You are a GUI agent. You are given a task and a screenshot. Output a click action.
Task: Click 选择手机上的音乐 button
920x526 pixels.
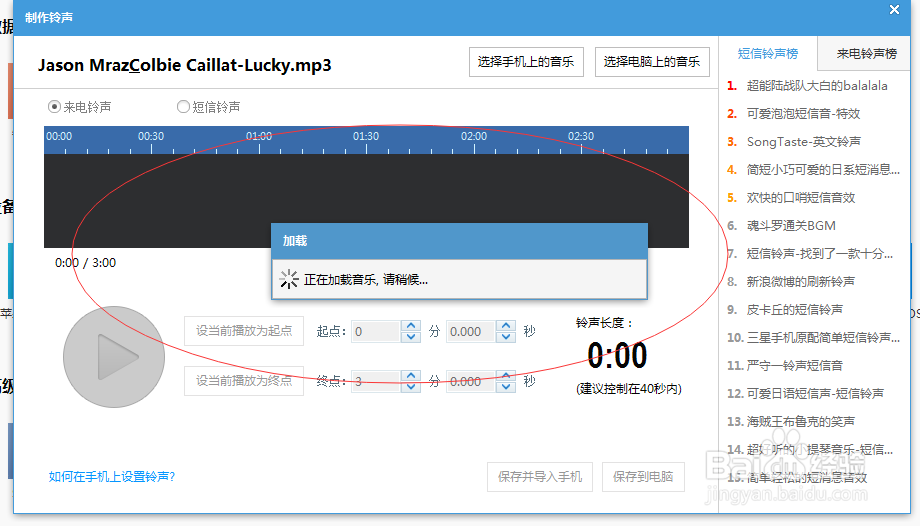click(x=526, y=62)
